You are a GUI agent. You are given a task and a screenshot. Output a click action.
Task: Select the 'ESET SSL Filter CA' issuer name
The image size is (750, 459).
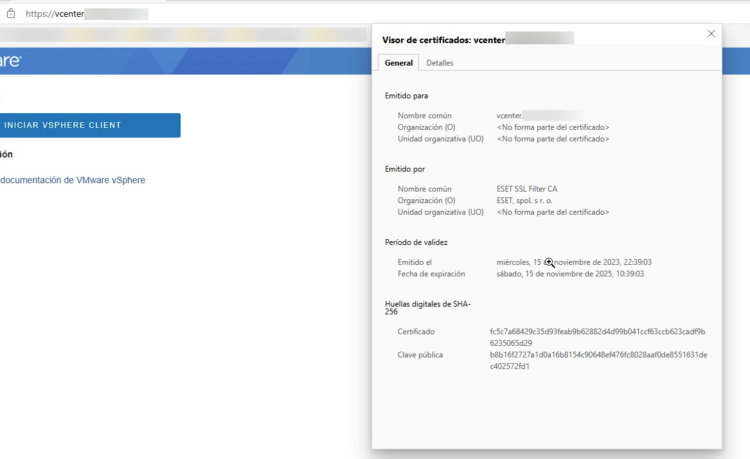coord(527,189)
